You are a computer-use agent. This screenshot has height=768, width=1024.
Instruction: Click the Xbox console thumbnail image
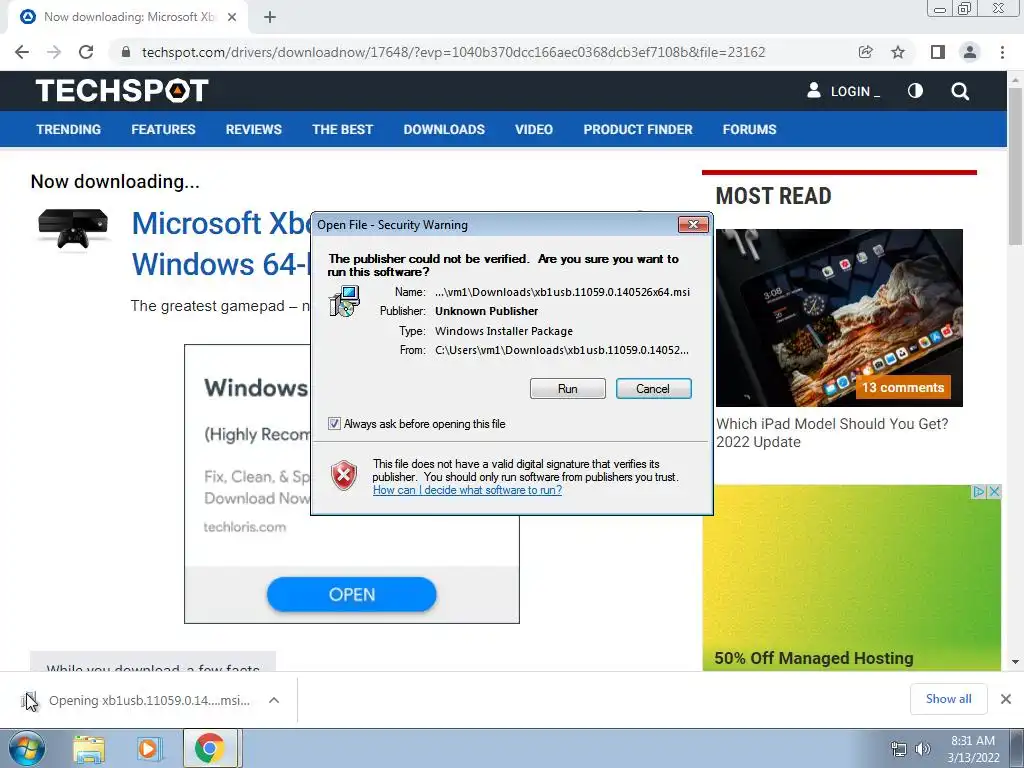73,229
